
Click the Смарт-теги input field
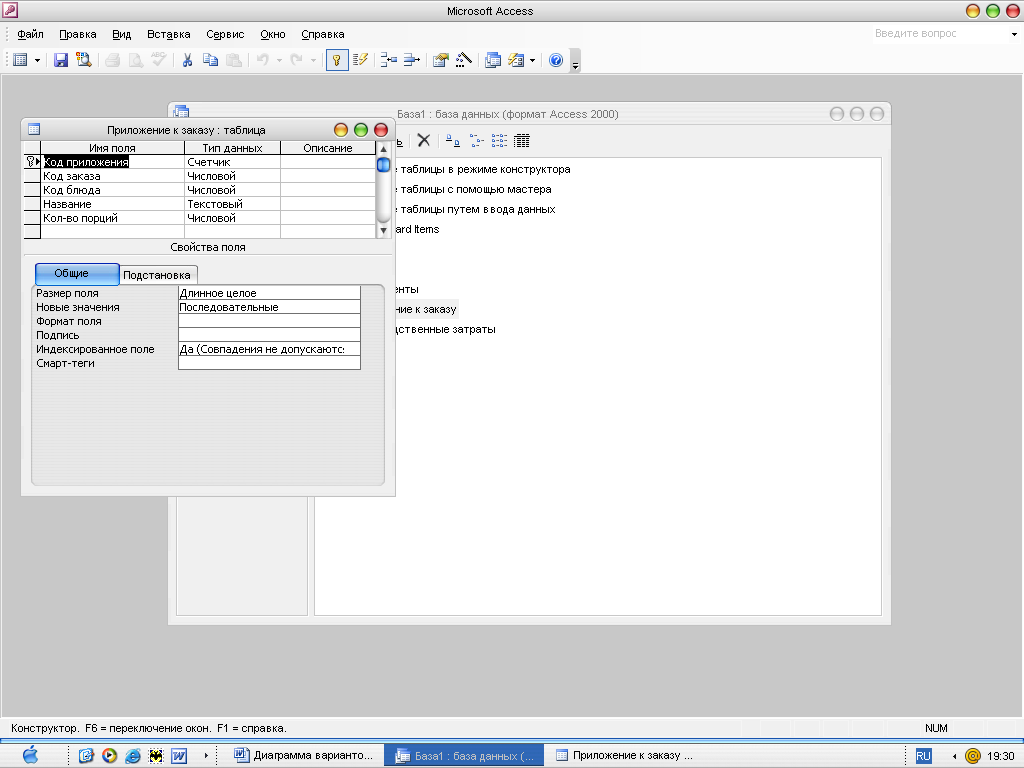tap(269, 363)
